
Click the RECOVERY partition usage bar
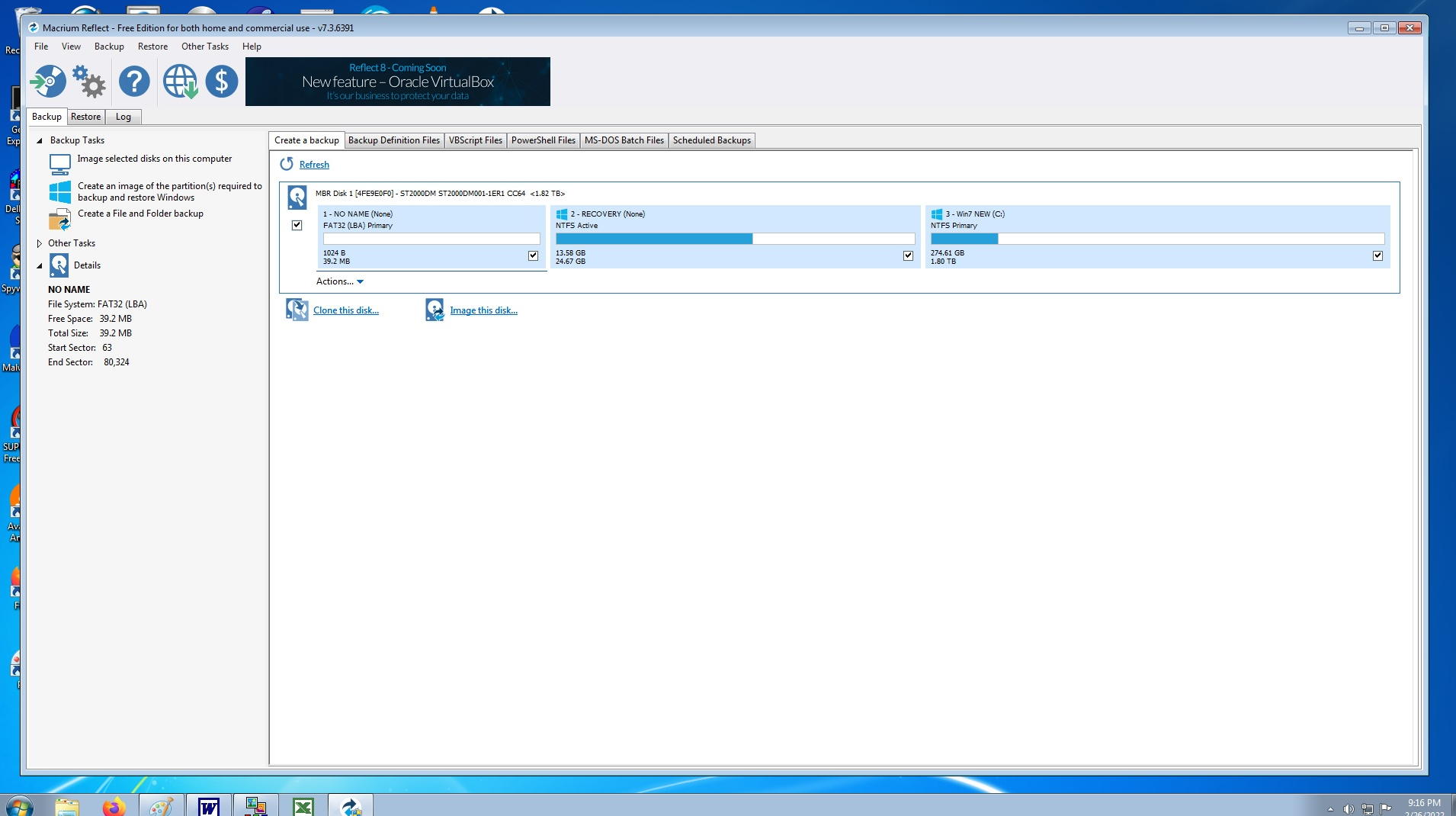coord(735,239)
